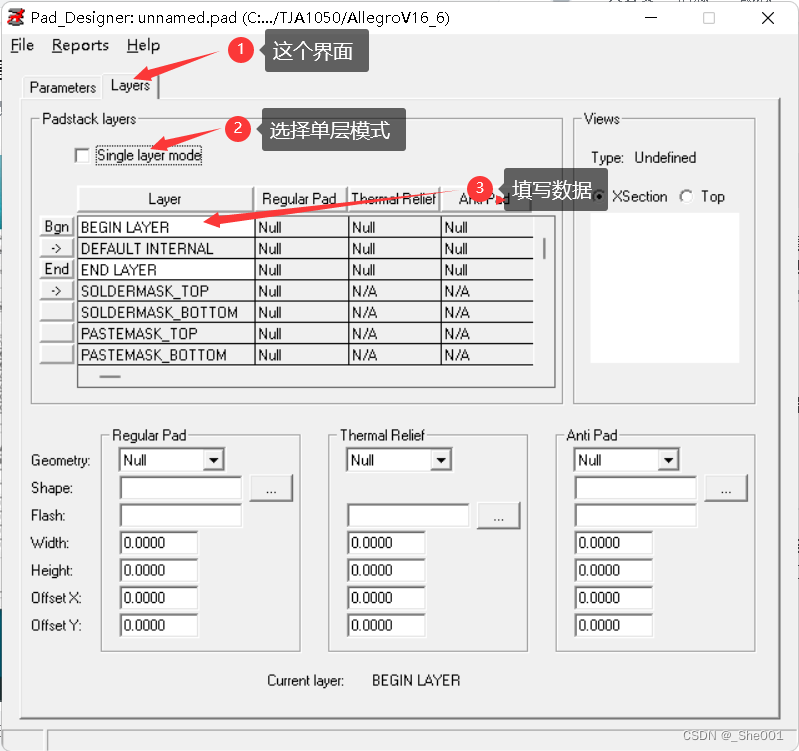Expand Anti Pad Geometry dropdown
799x751 pixels.
(x=668, y=460)
